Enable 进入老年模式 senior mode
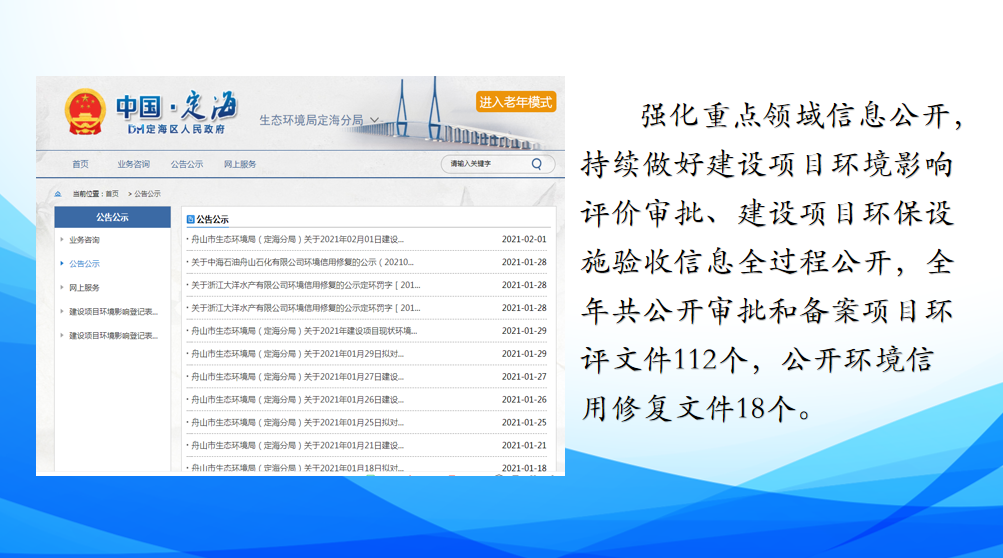The image size is (1003, 558). pyautogui.click(x=515, y=102)
